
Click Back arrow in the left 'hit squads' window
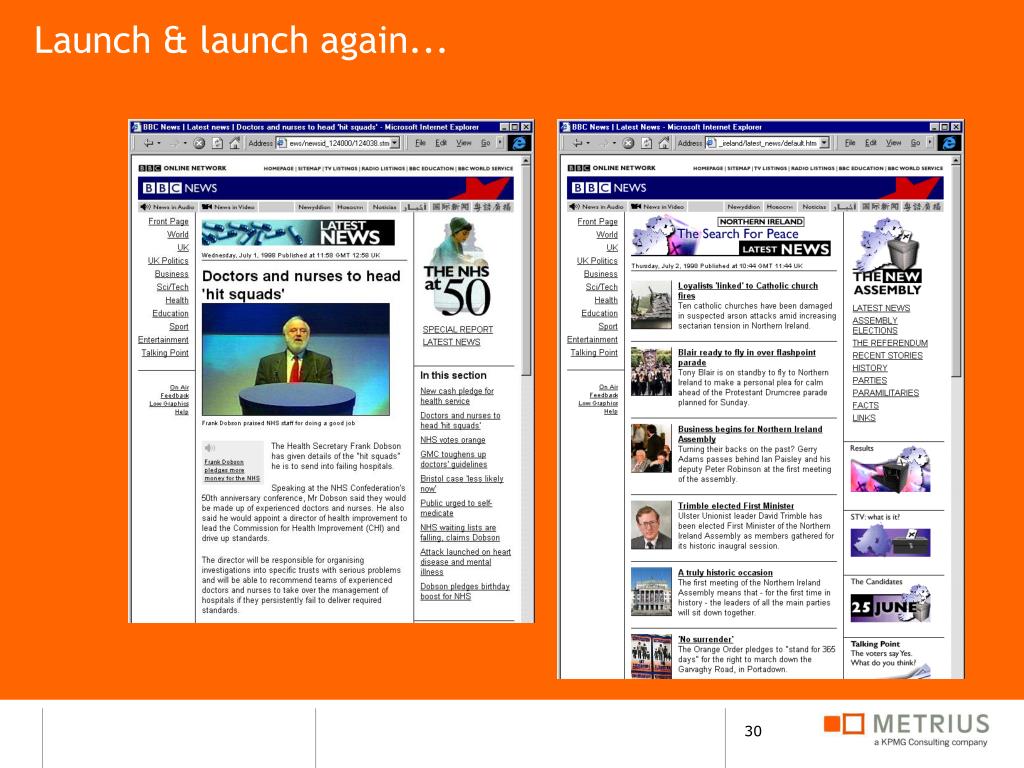pyautogui.click(x=148, y=143)
